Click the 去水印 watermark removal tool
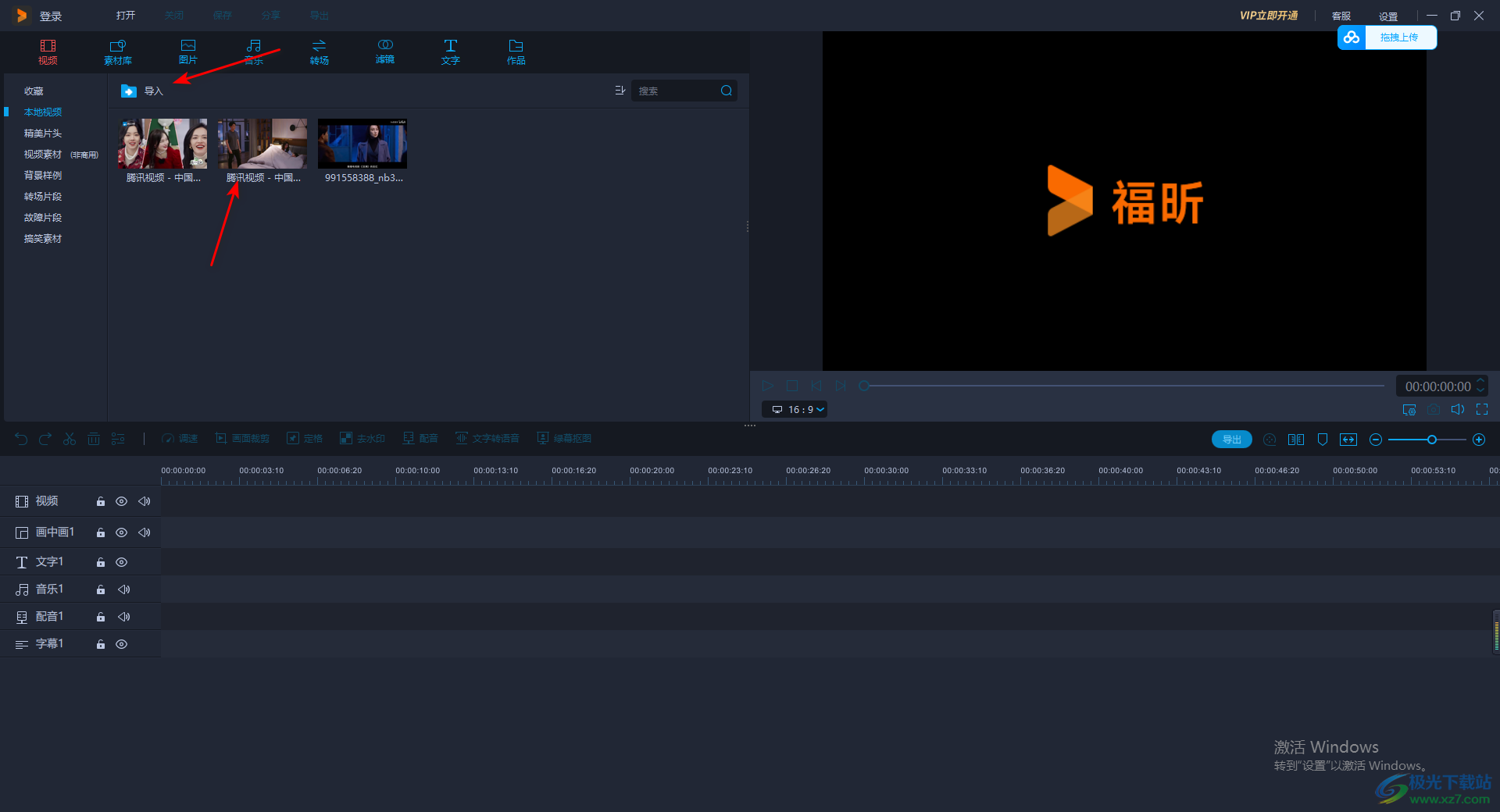1500x812 pixels. click(x=362, y=439)
